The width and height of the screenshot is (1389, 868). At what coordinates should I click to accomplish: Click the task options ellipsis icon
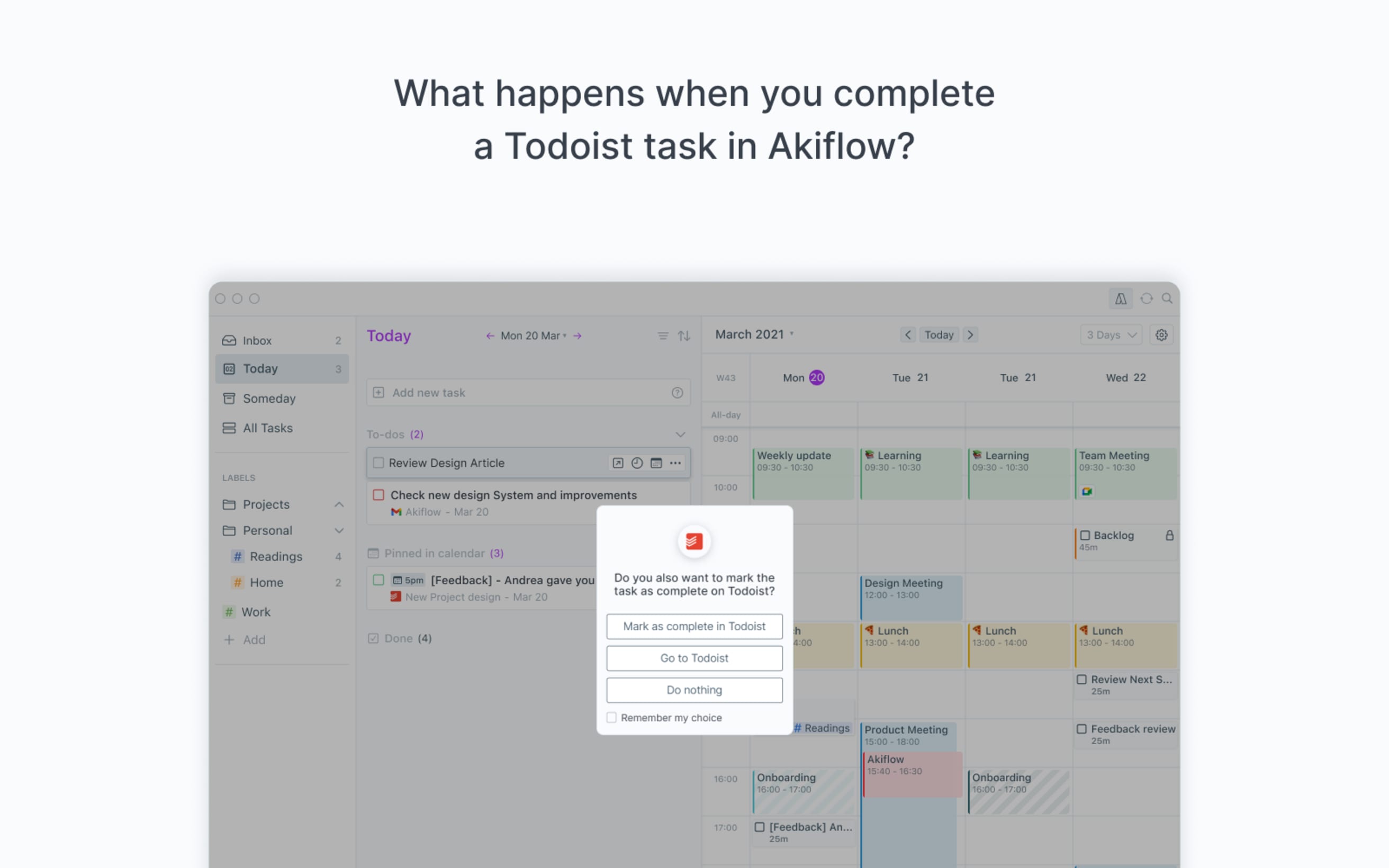[676, 463]
